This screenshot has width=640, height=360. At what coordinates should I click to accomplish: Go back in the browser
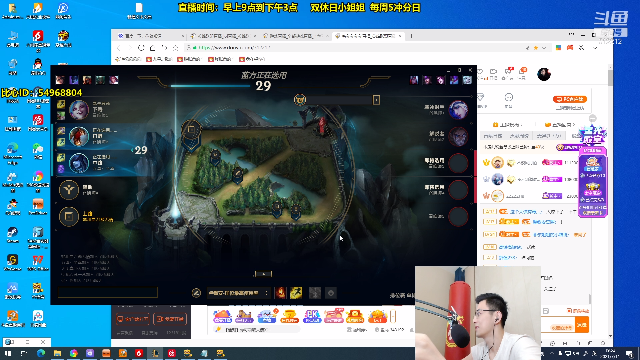[119, 48]
